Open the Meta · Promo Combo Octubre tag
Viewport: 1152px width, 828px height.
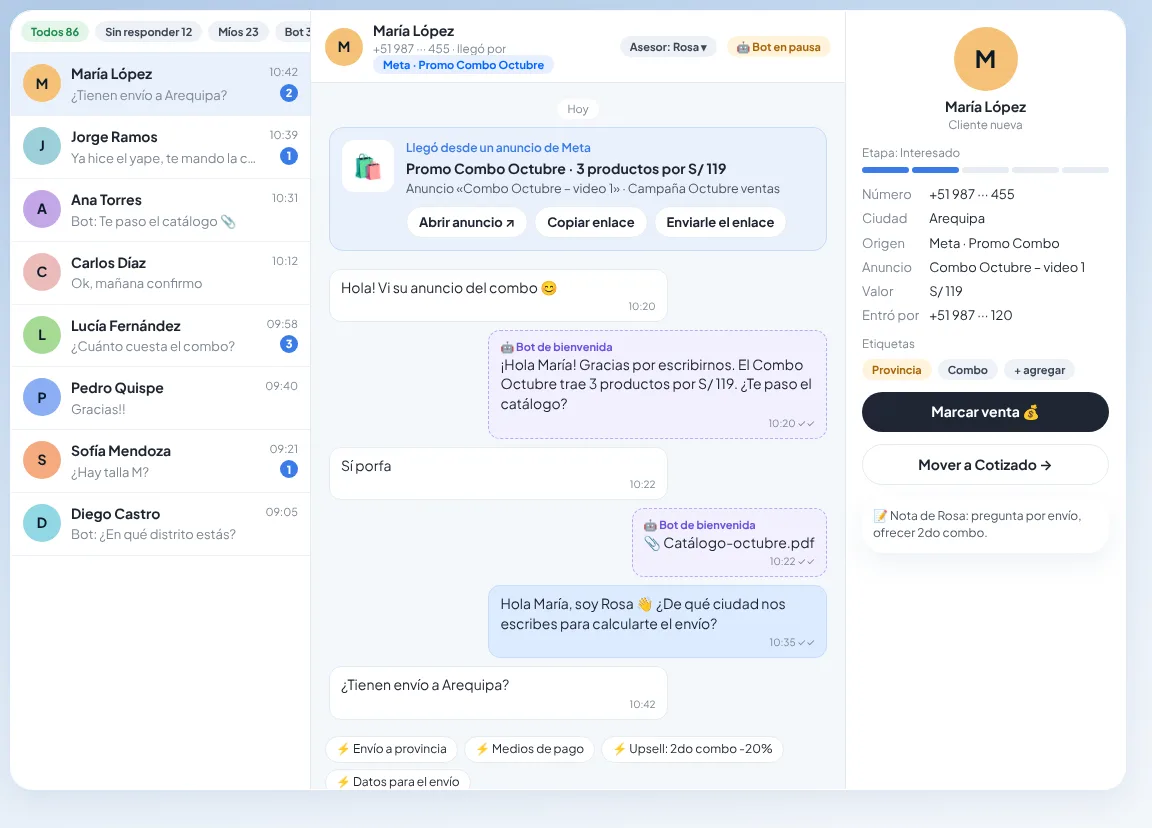click(464, 65)
